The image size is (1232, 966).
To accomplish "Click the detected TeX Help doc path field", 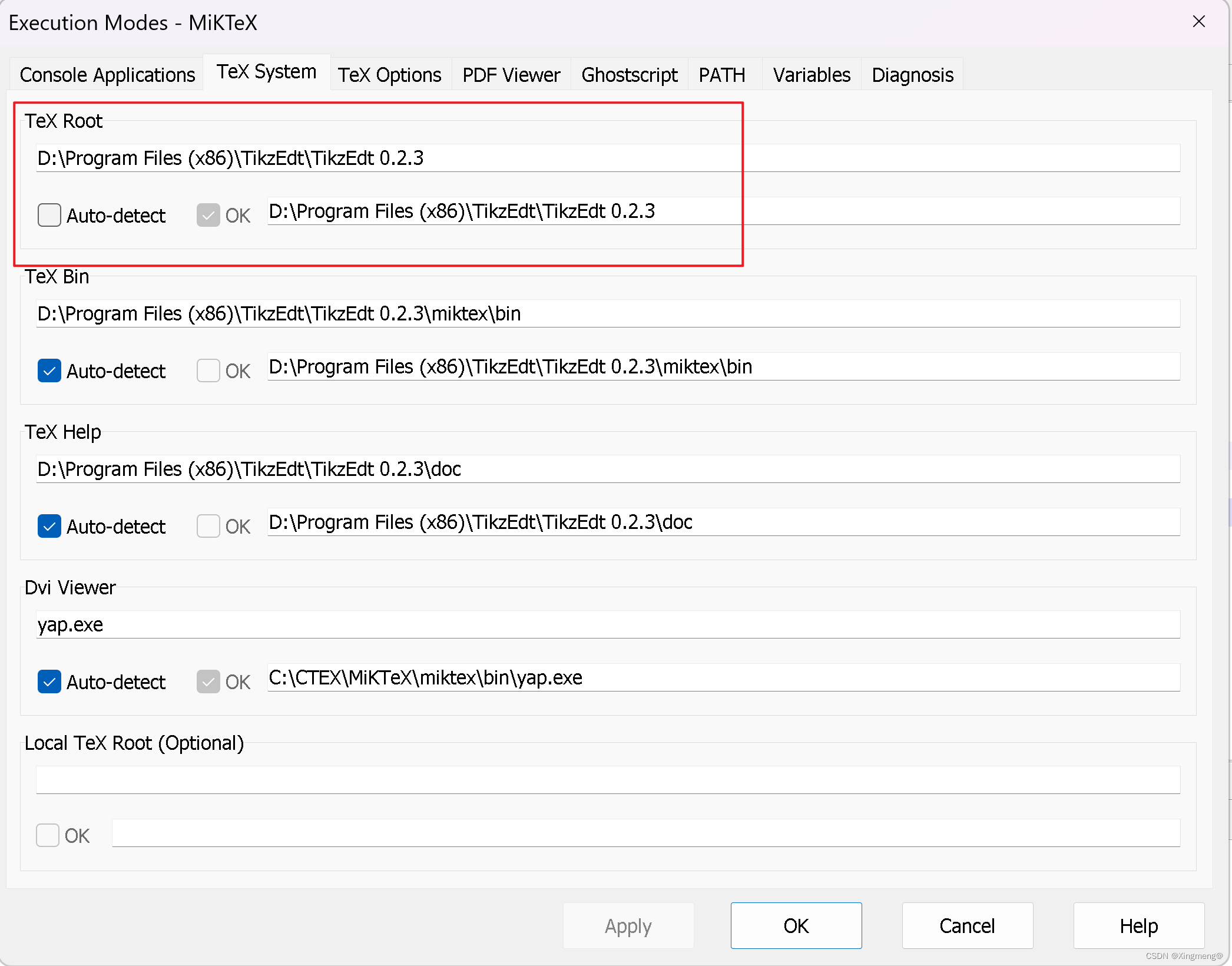I will (724, 522).
